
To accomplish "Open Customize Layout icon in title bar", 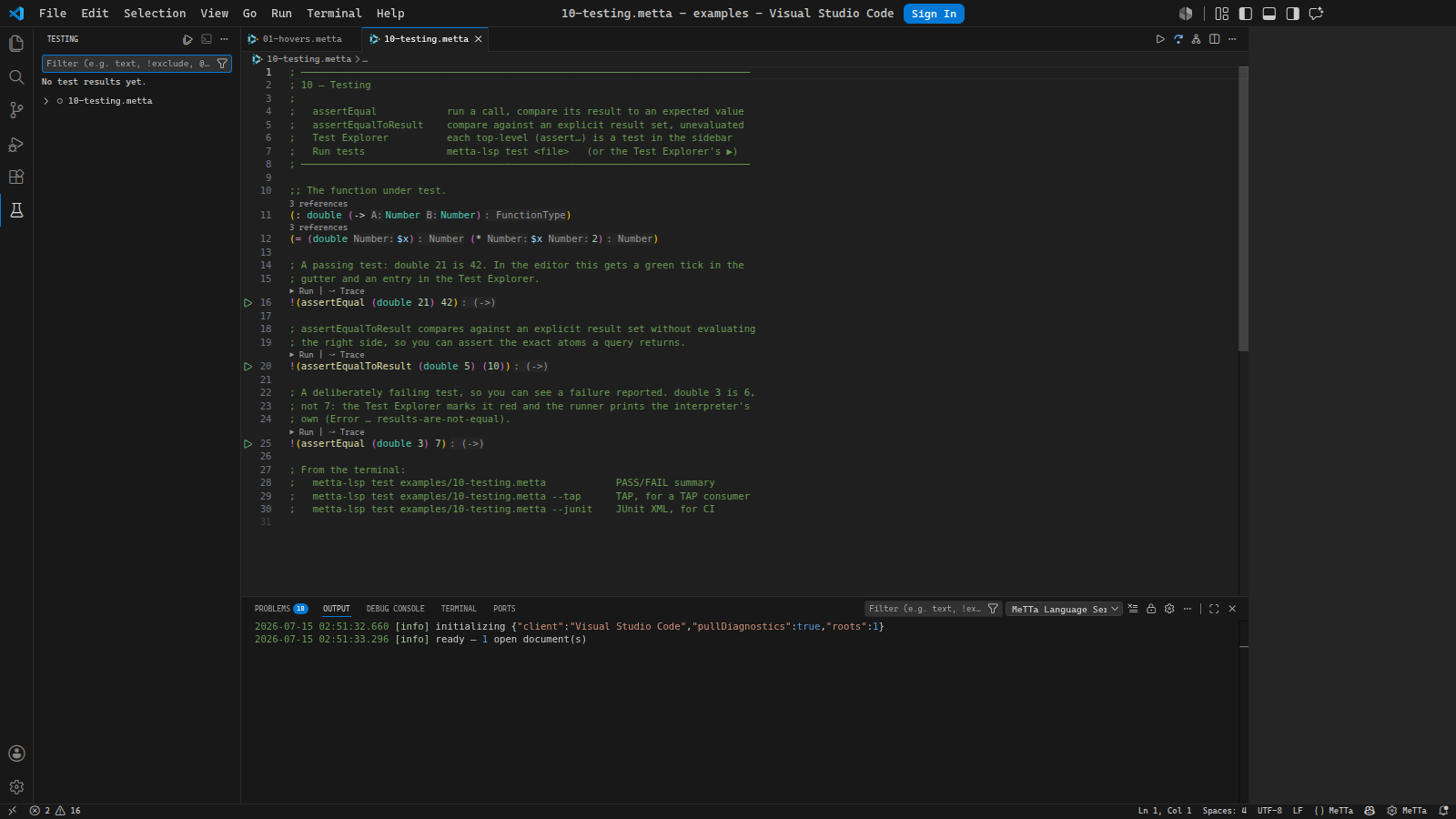I will pos(1222,14).
